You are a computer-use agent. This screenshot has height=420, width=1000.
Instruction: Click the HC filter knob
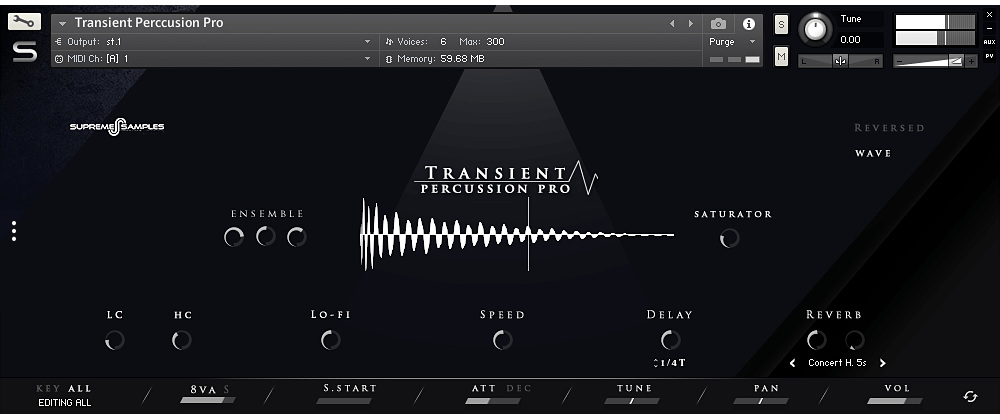182,340
